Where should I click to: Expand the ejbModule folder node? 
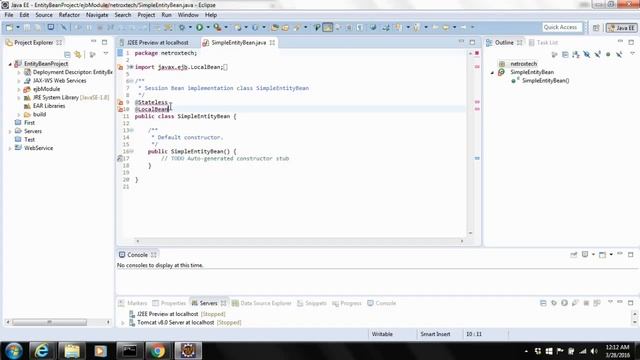coord(19,89)
